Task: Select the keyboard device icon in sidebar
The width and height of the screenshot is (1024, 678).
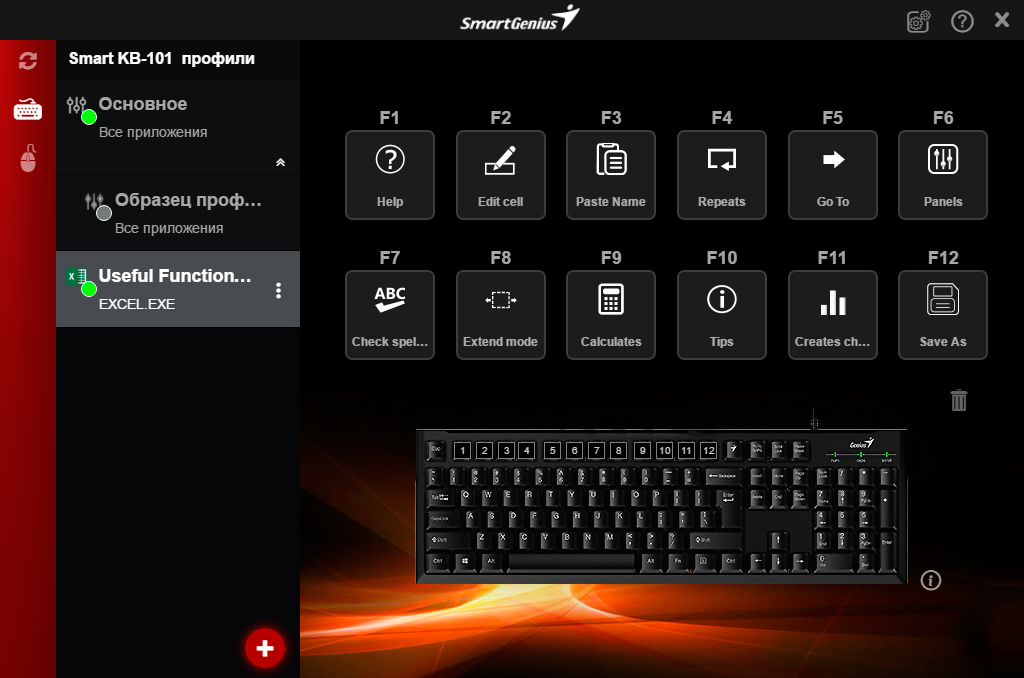Action: 28,109
